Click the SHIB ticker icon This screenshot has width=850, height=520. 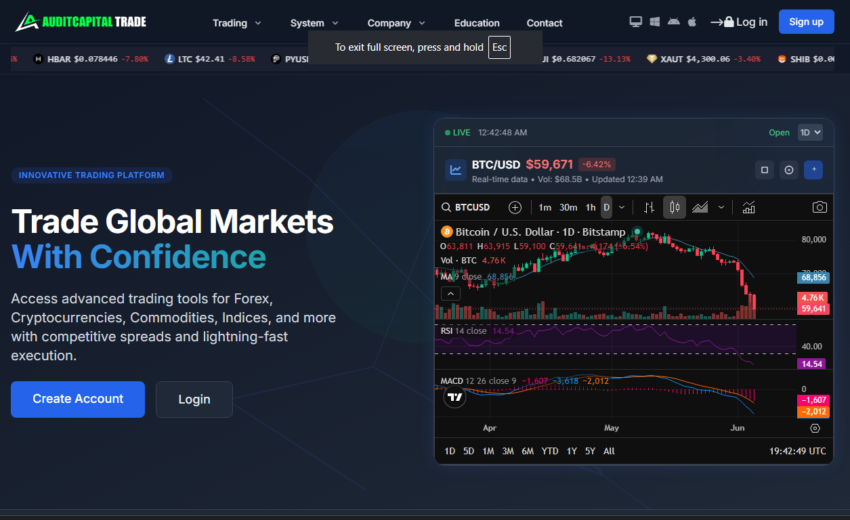pos(782,59)
